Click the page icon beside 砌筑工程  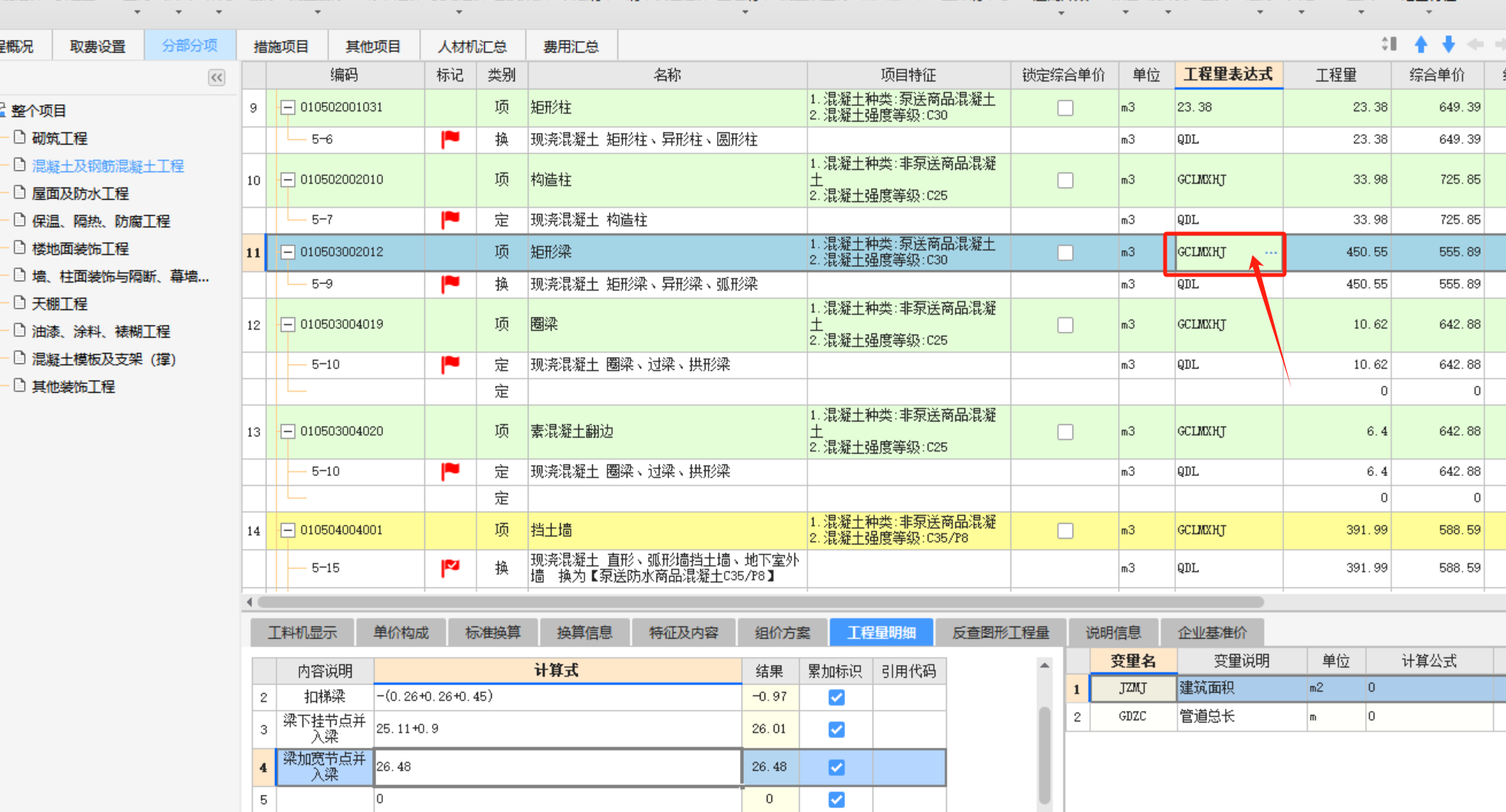pyautogui.click(x=20, y=138)
